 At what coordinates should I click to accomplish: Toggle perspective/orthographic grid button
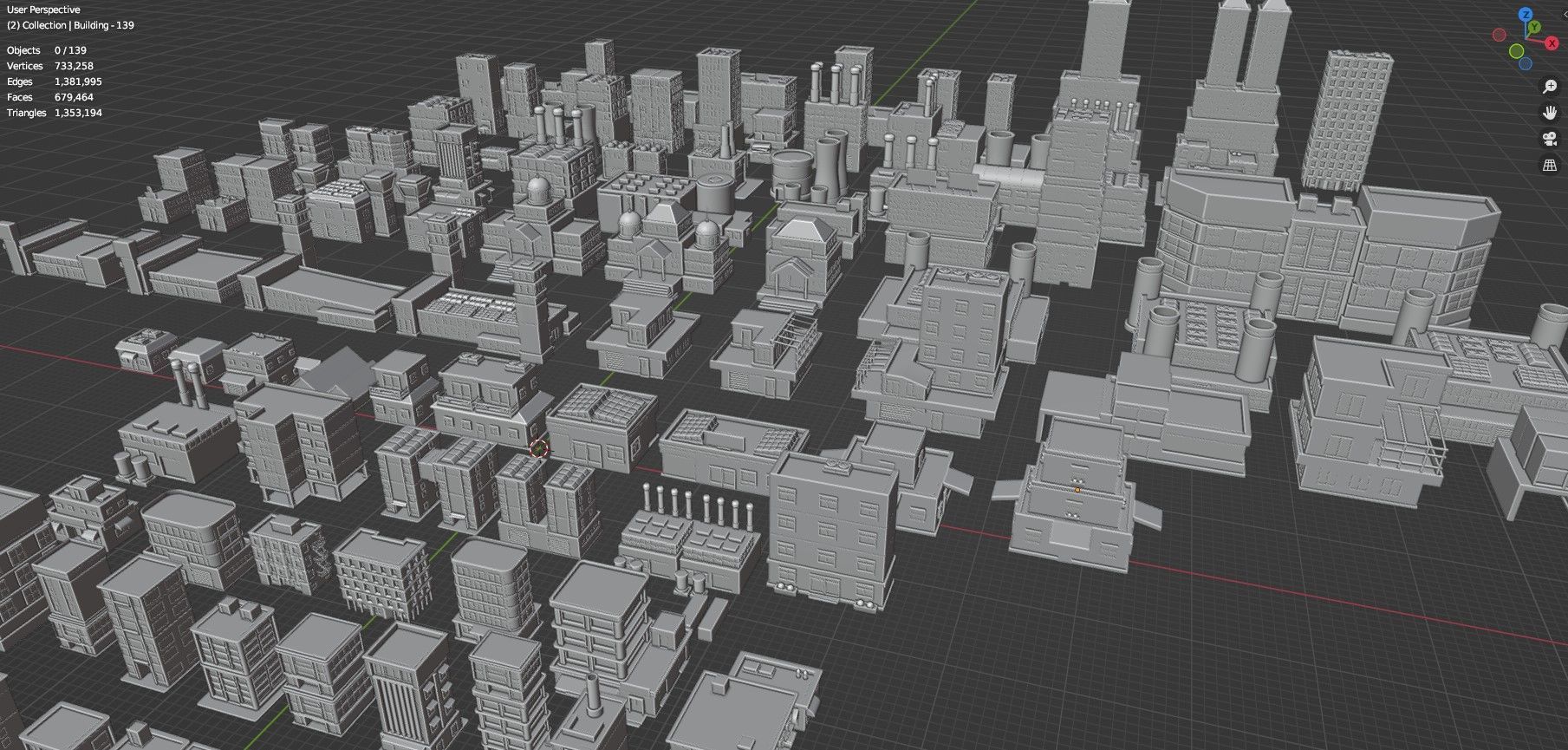[1550, 165]
